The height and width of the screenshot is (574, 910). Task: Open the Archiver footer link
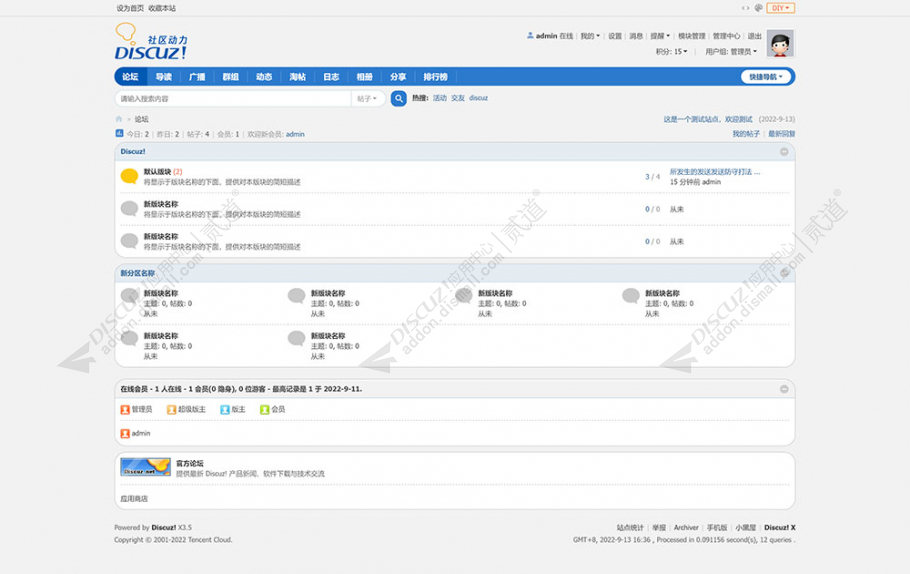point(686,528)
